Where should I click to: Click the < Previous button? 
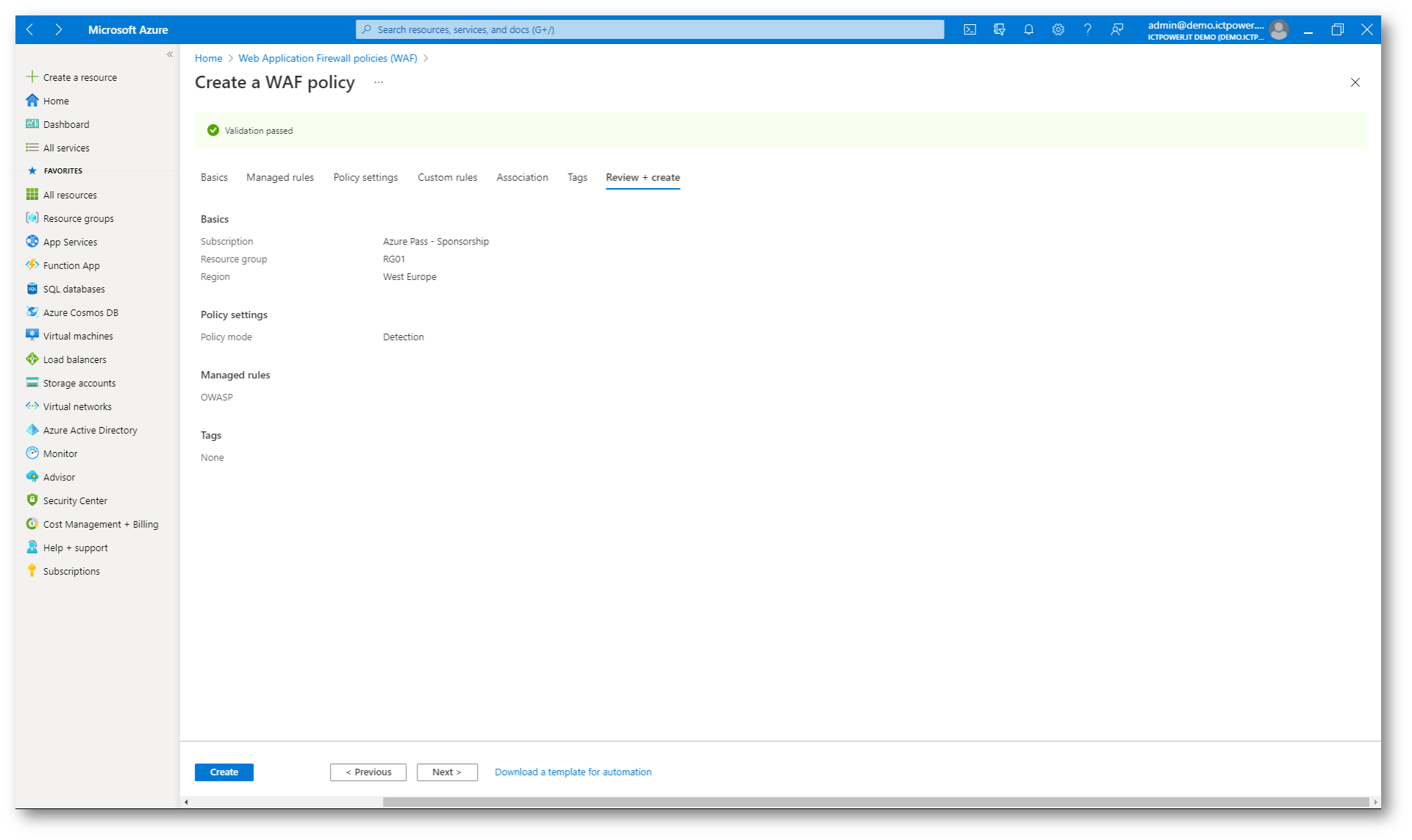pyautogui.click(x=368, y=772)
